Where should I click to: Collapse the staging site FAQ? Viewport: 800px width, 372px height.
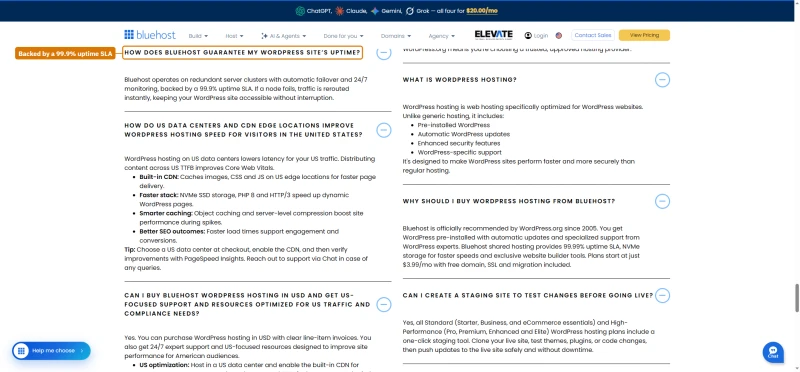[x=662, y=295]
